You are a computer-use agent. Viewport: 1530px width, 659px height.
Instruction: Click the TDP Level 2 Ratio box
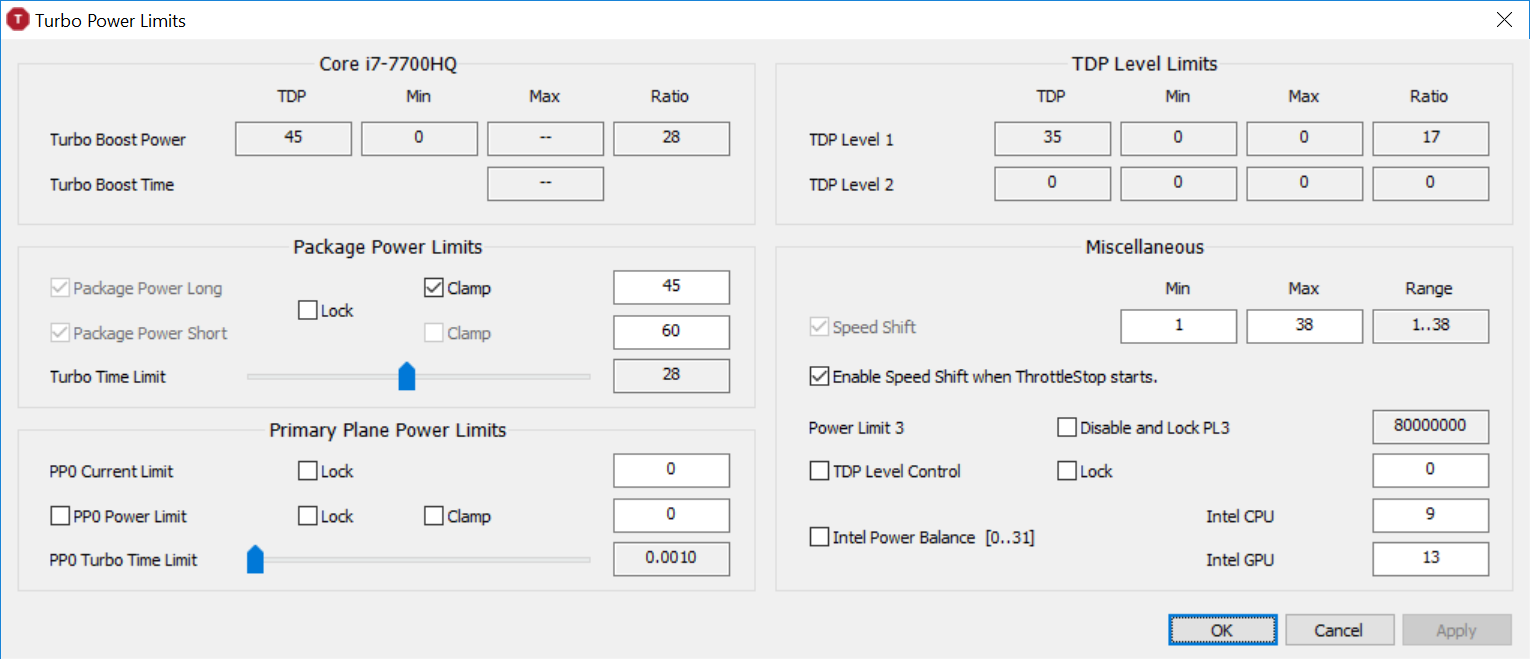pos(1430,184)
